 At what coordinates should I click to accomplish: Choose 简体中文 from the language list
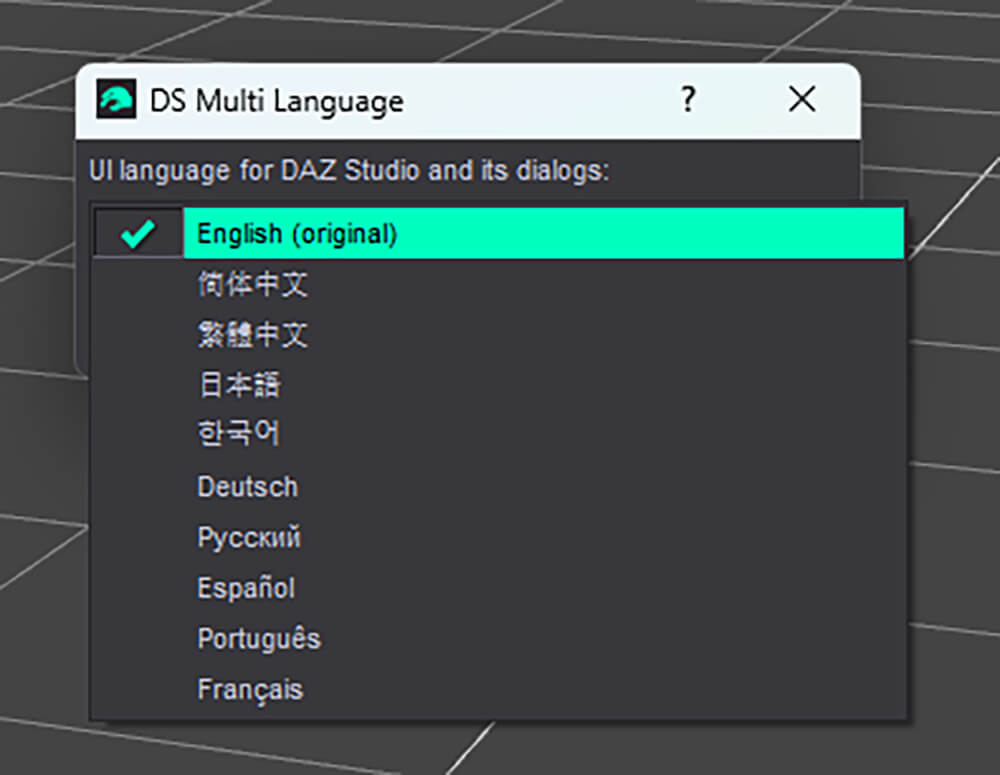point(499,284)
